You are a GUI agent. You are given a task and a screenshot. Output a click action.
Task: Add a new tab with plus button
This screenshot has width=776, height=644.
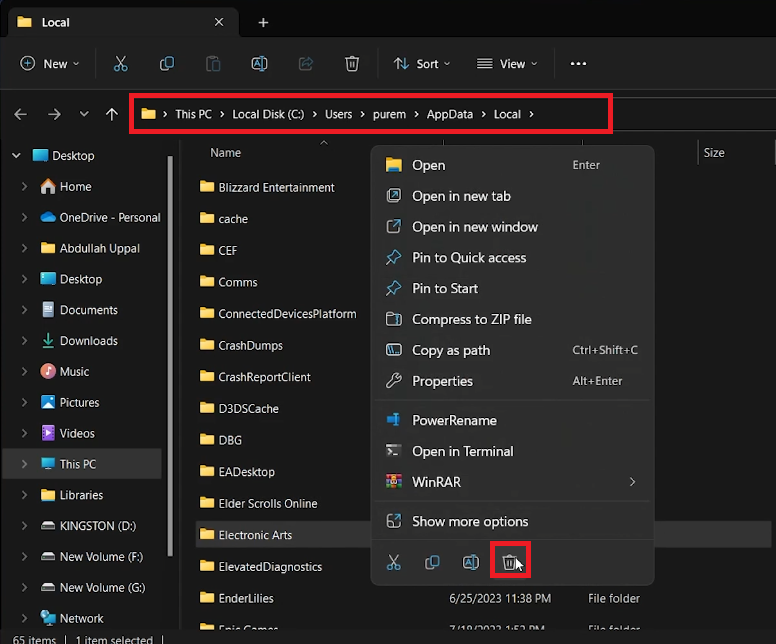[x=264, y=22]
